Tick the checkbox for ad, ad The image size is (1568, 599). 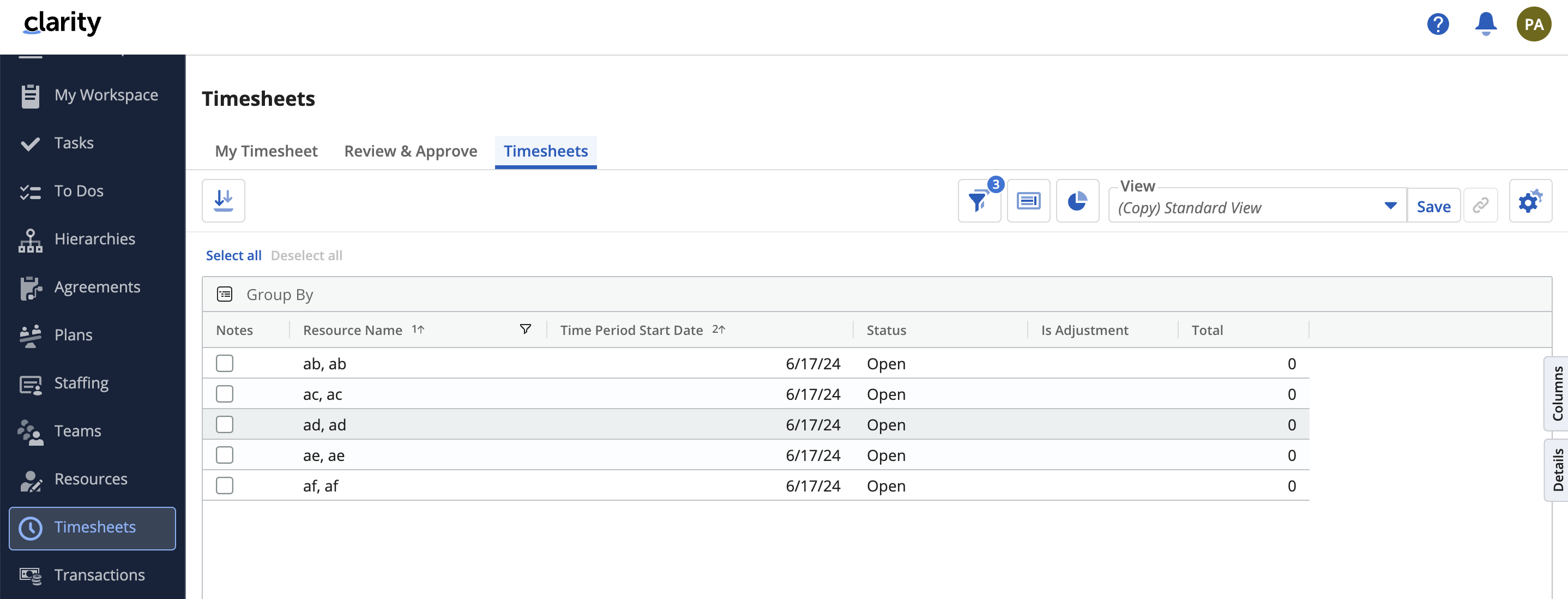225,425
